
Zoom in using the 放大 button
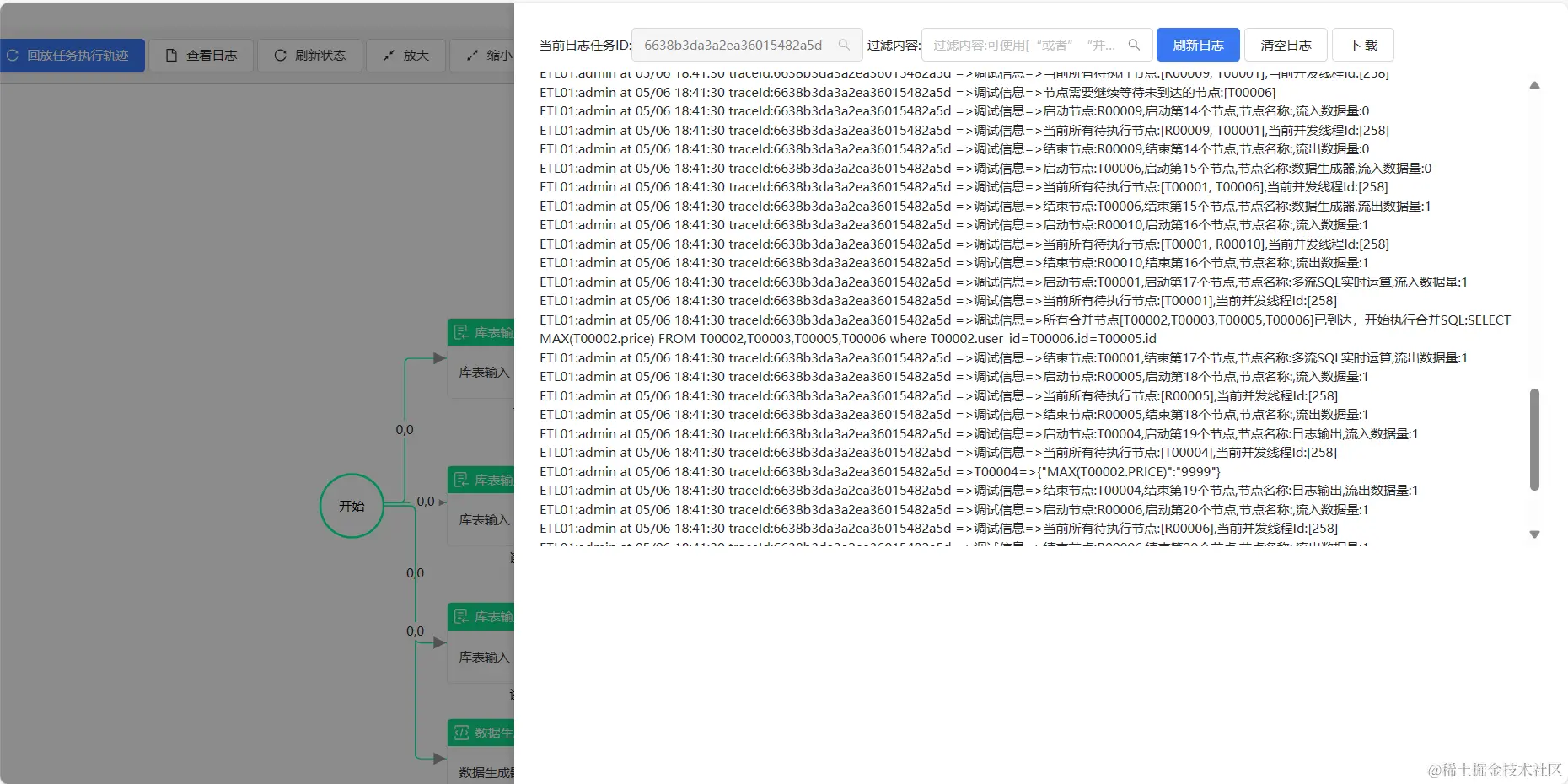405,56
